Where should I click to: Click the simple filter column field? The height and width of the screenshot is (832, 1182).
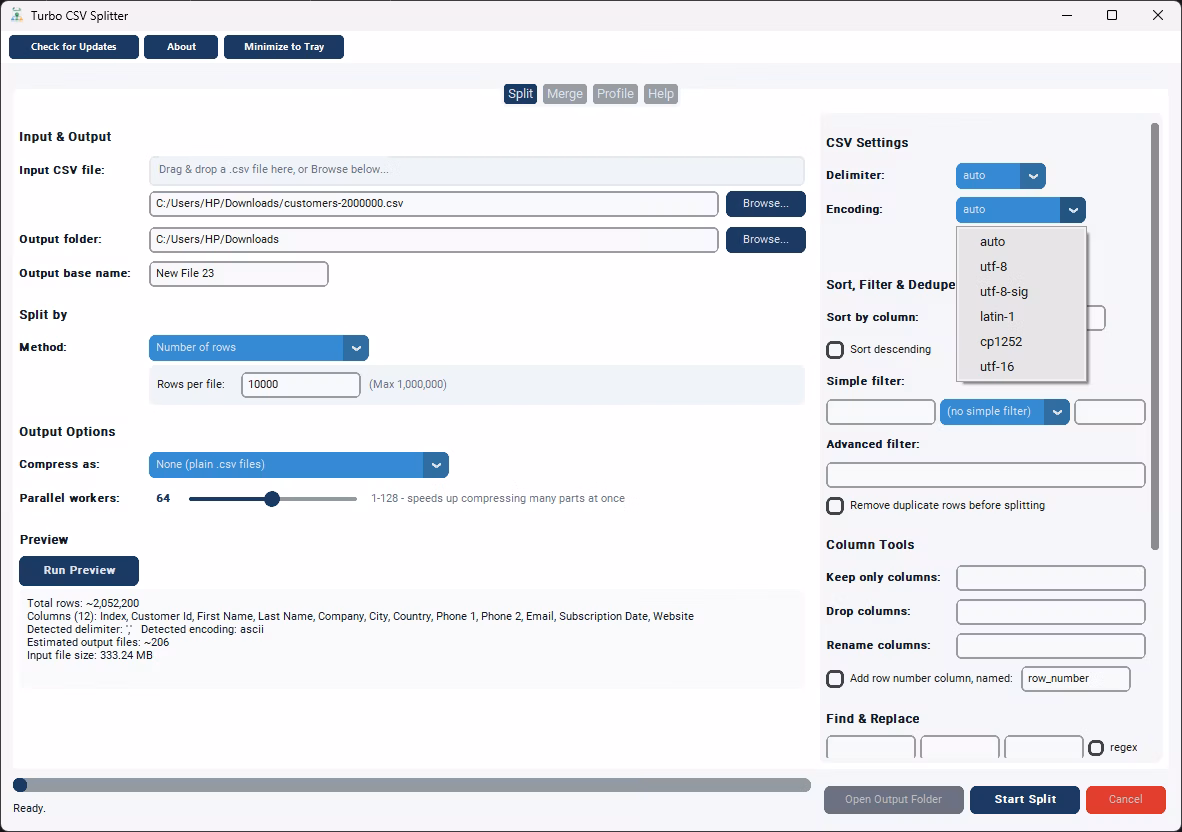tap(880, 412)
